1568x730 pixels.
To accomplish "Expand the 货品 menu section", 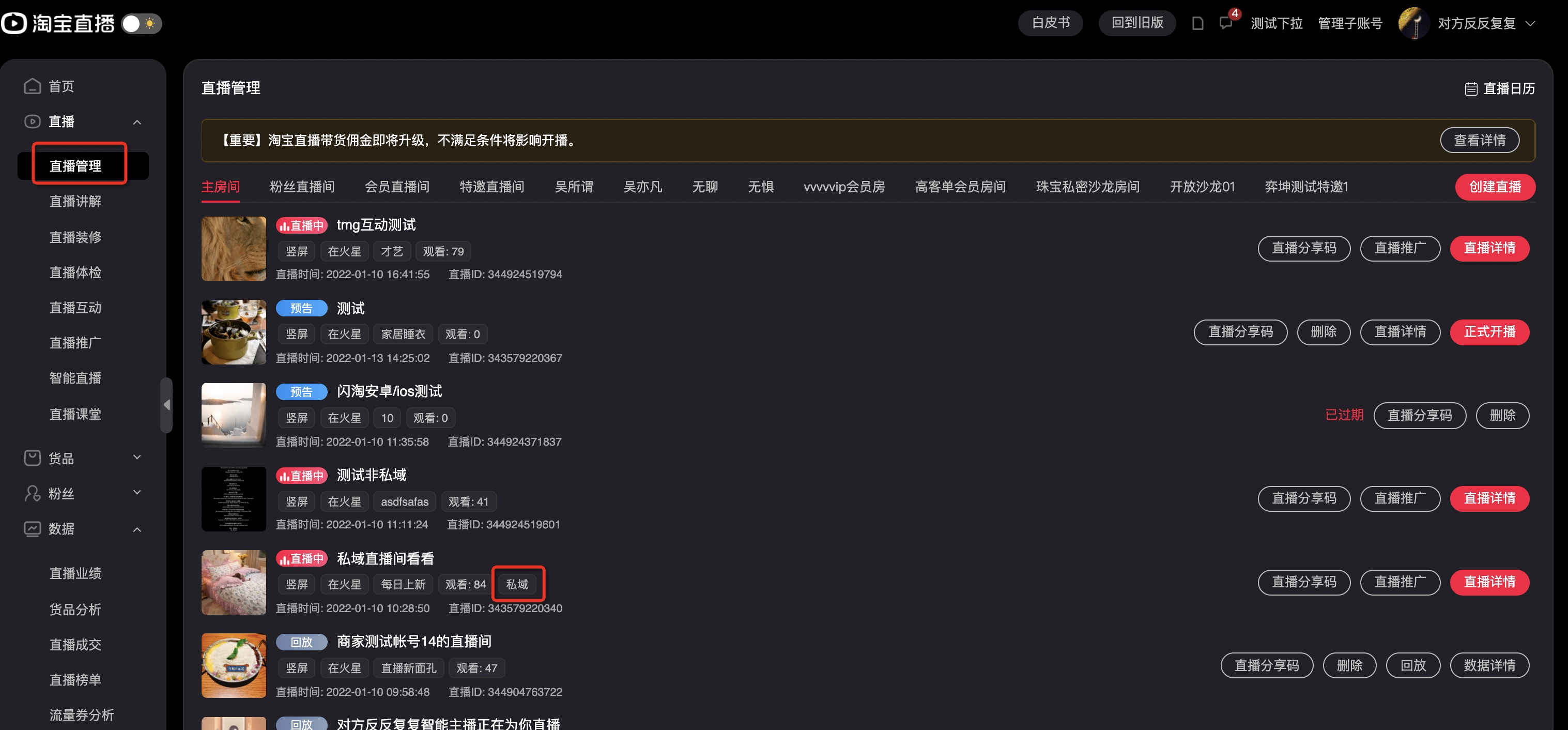I will (x=137, y=457).
